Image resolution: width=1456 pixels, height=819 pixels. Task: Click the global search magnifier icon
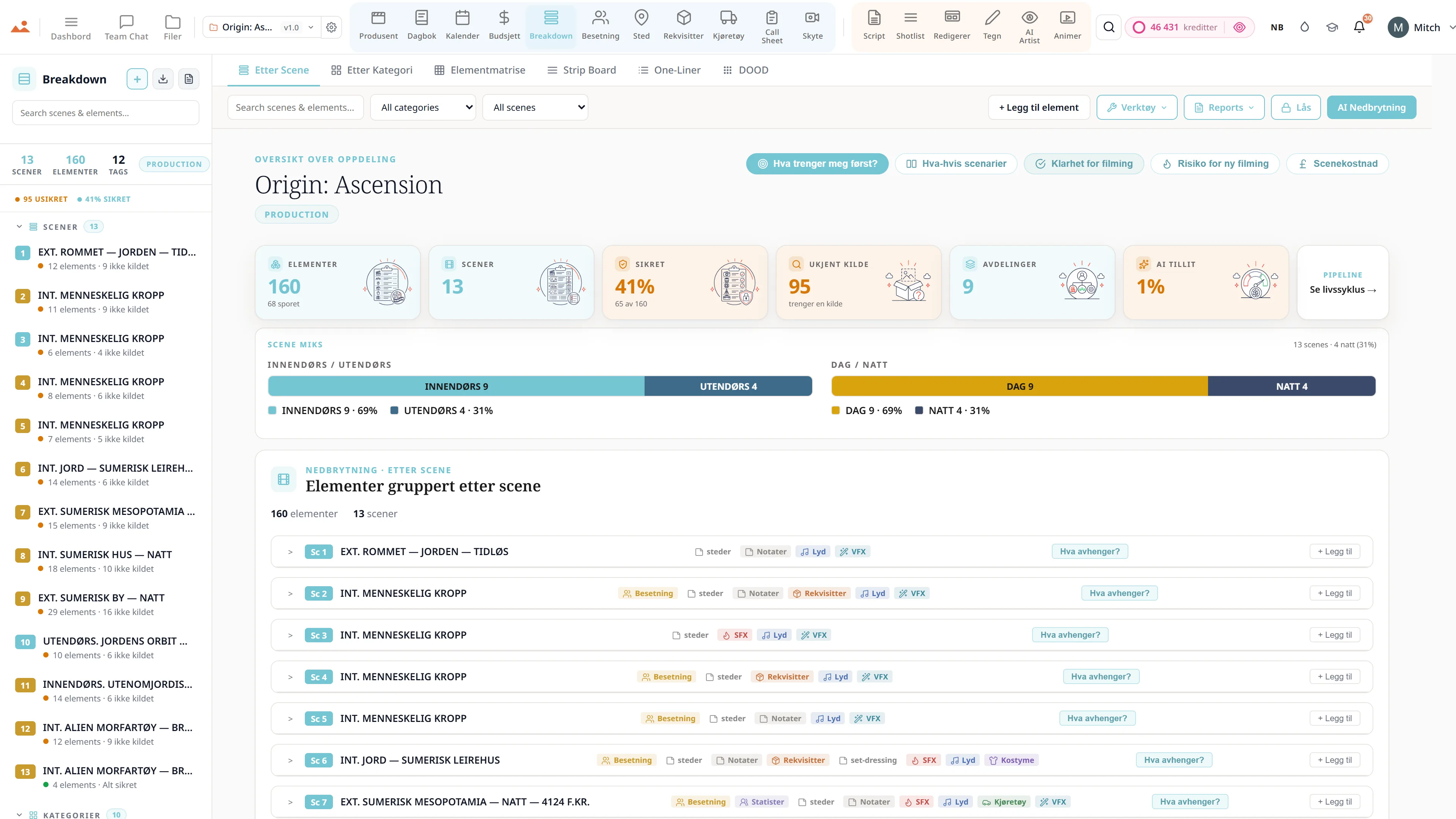coord(1109,27)
